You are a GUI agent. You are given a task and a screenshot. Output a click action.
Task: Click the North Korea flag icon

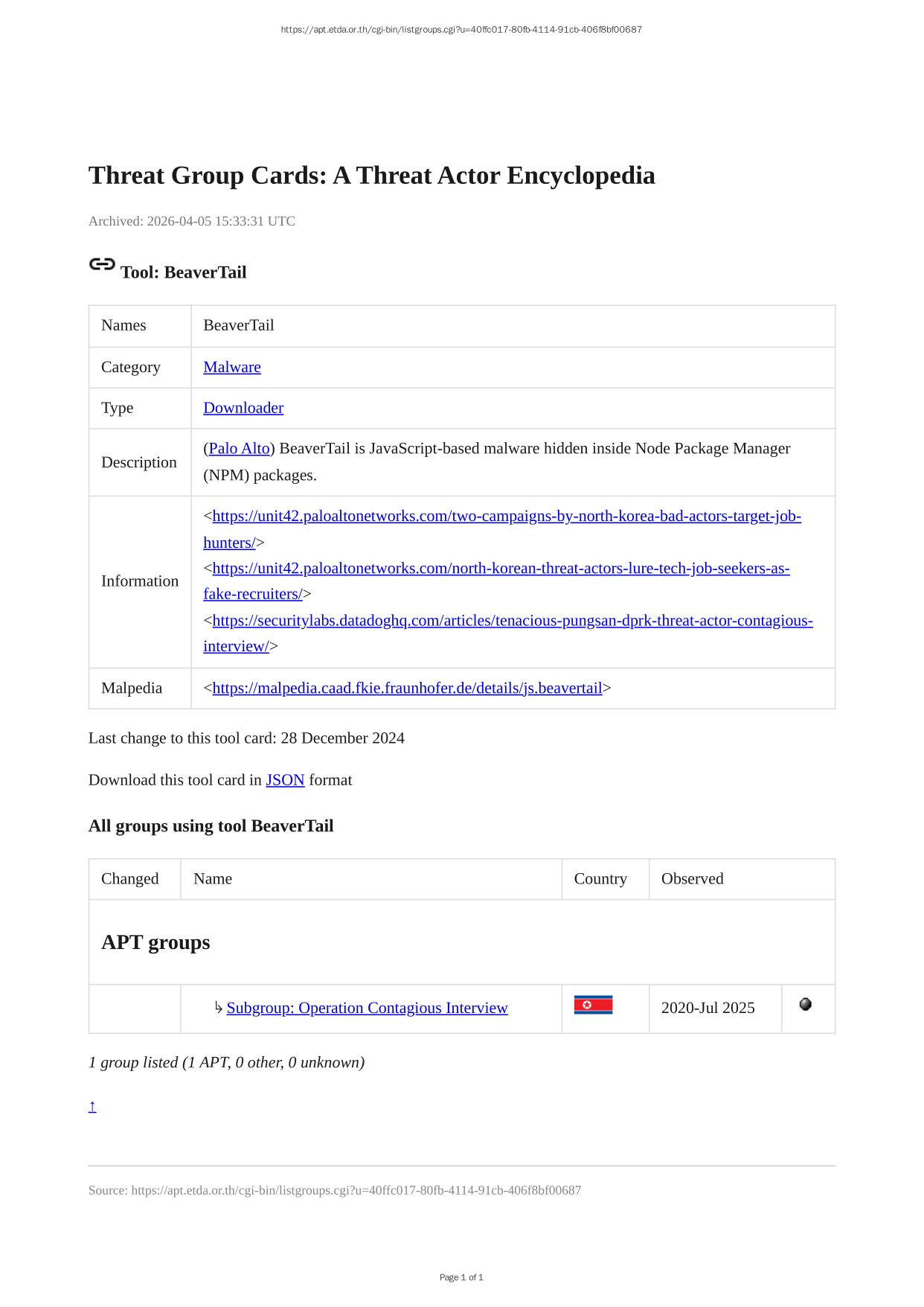point(593,1005)
